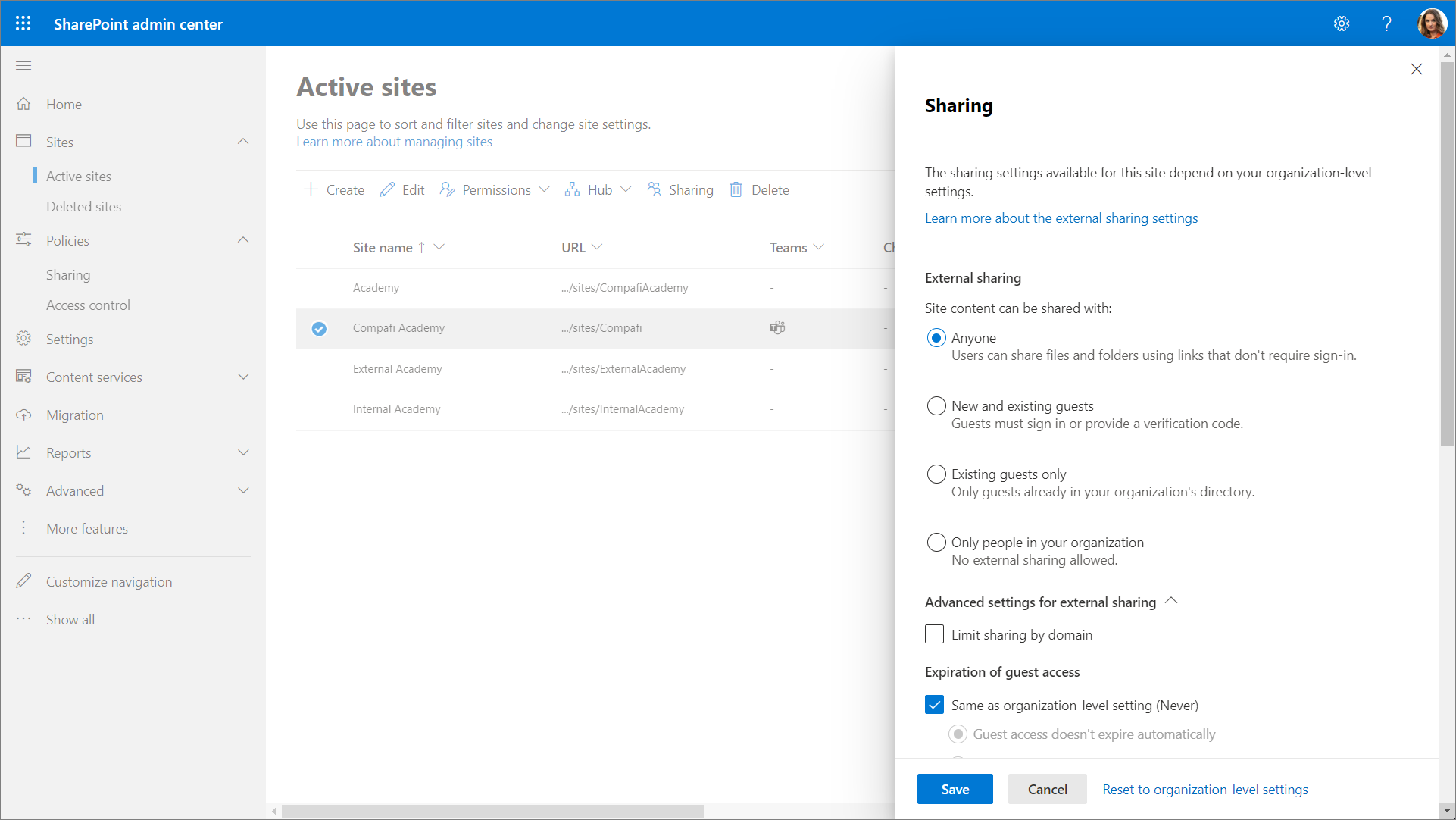This screenshot has width=1456, height=820.
Task: Click the Save button
Action: (955, 790)
